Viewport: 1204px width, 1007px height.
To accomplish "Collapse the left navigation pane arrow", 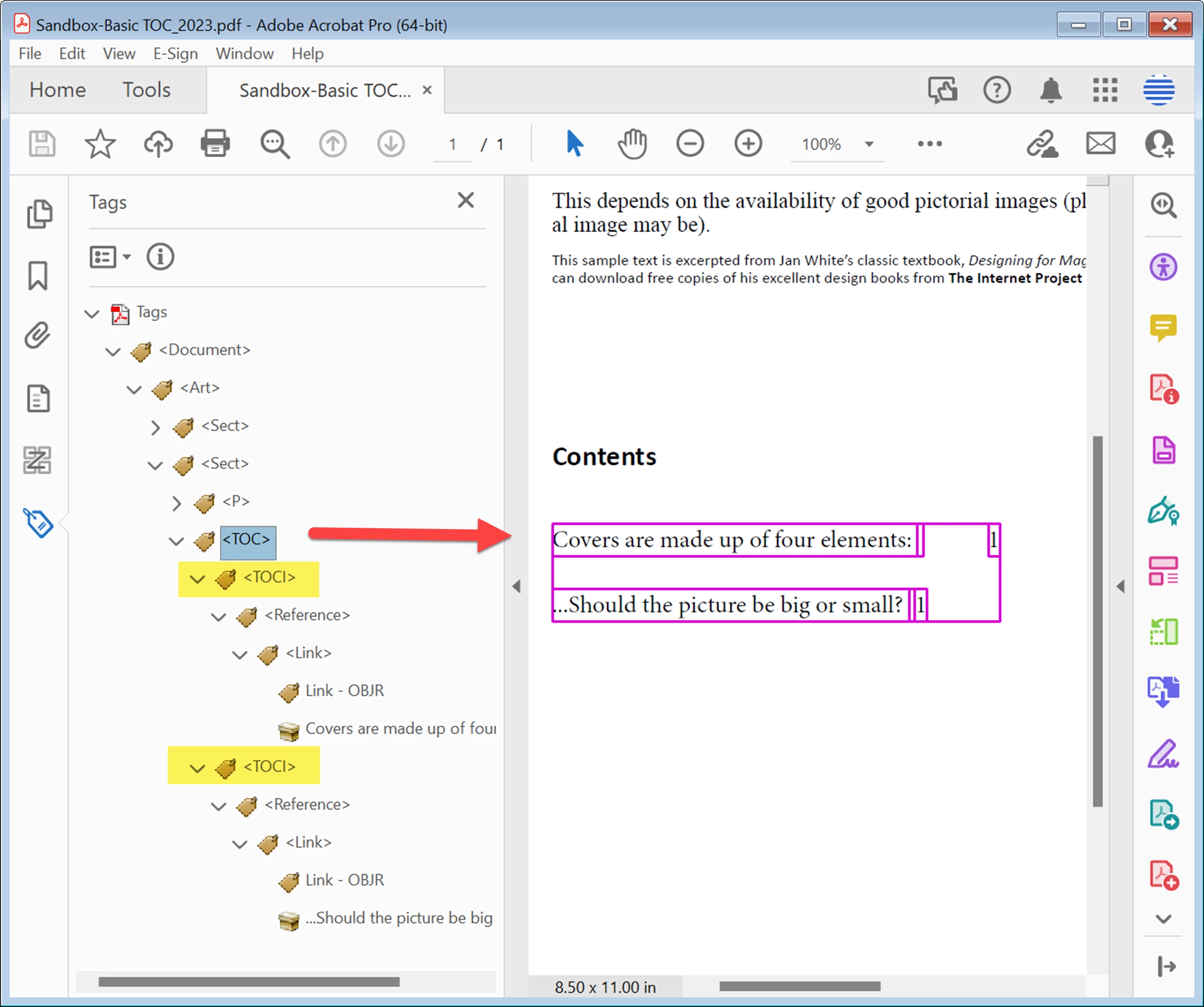I will (x=517, y=586).
